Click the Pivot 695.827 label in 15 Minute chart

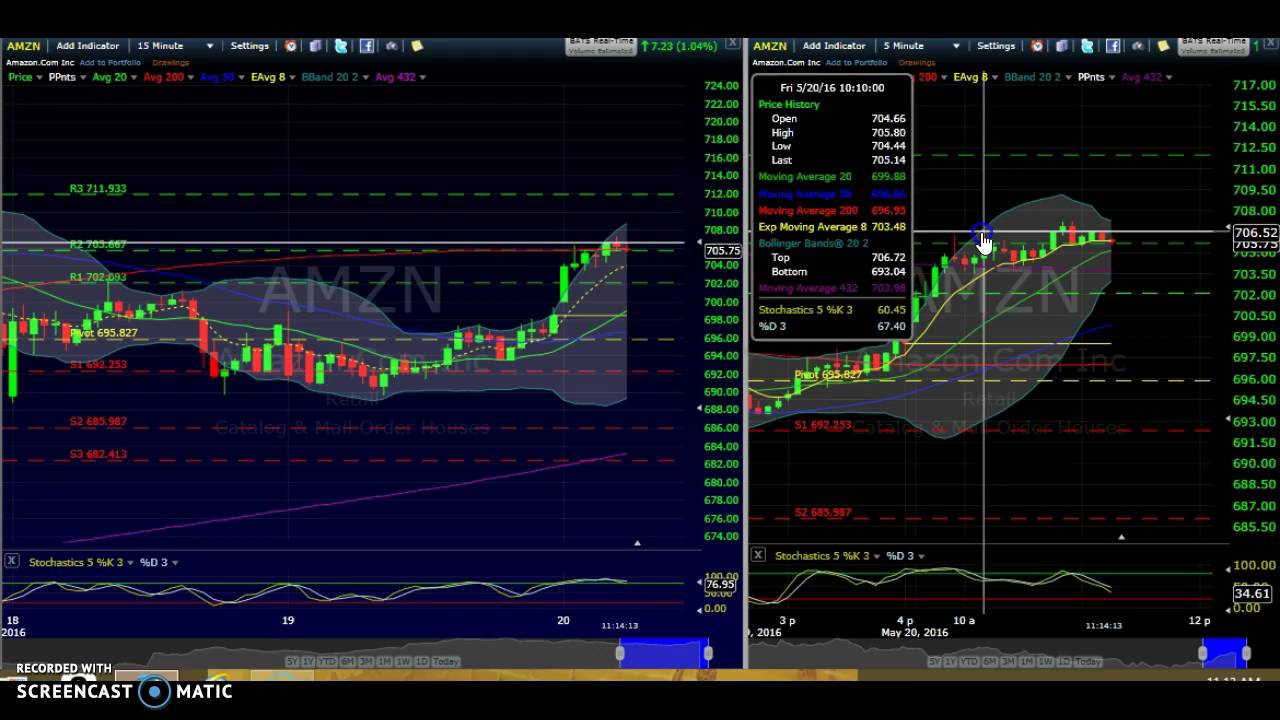tap(104, 333)
